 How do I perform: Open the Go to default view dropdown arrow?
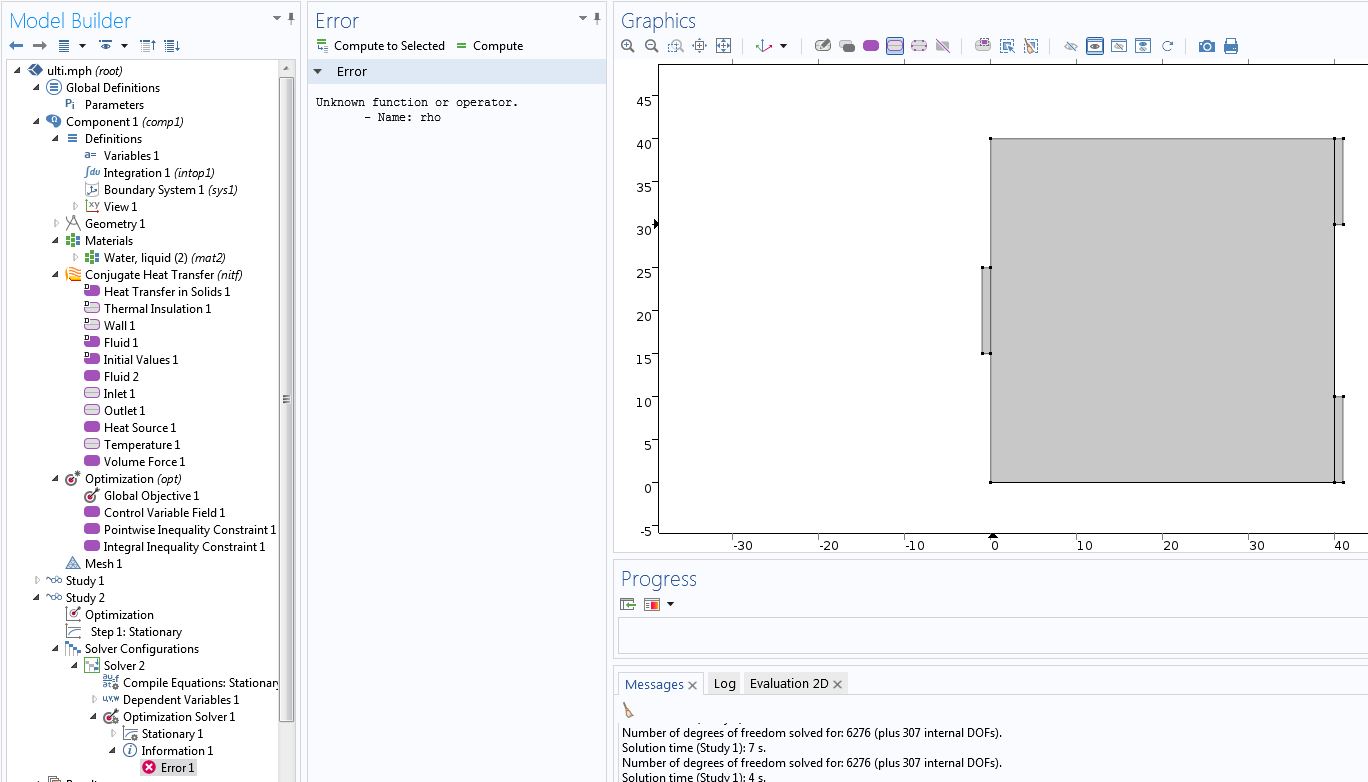(x=783, y=46)
